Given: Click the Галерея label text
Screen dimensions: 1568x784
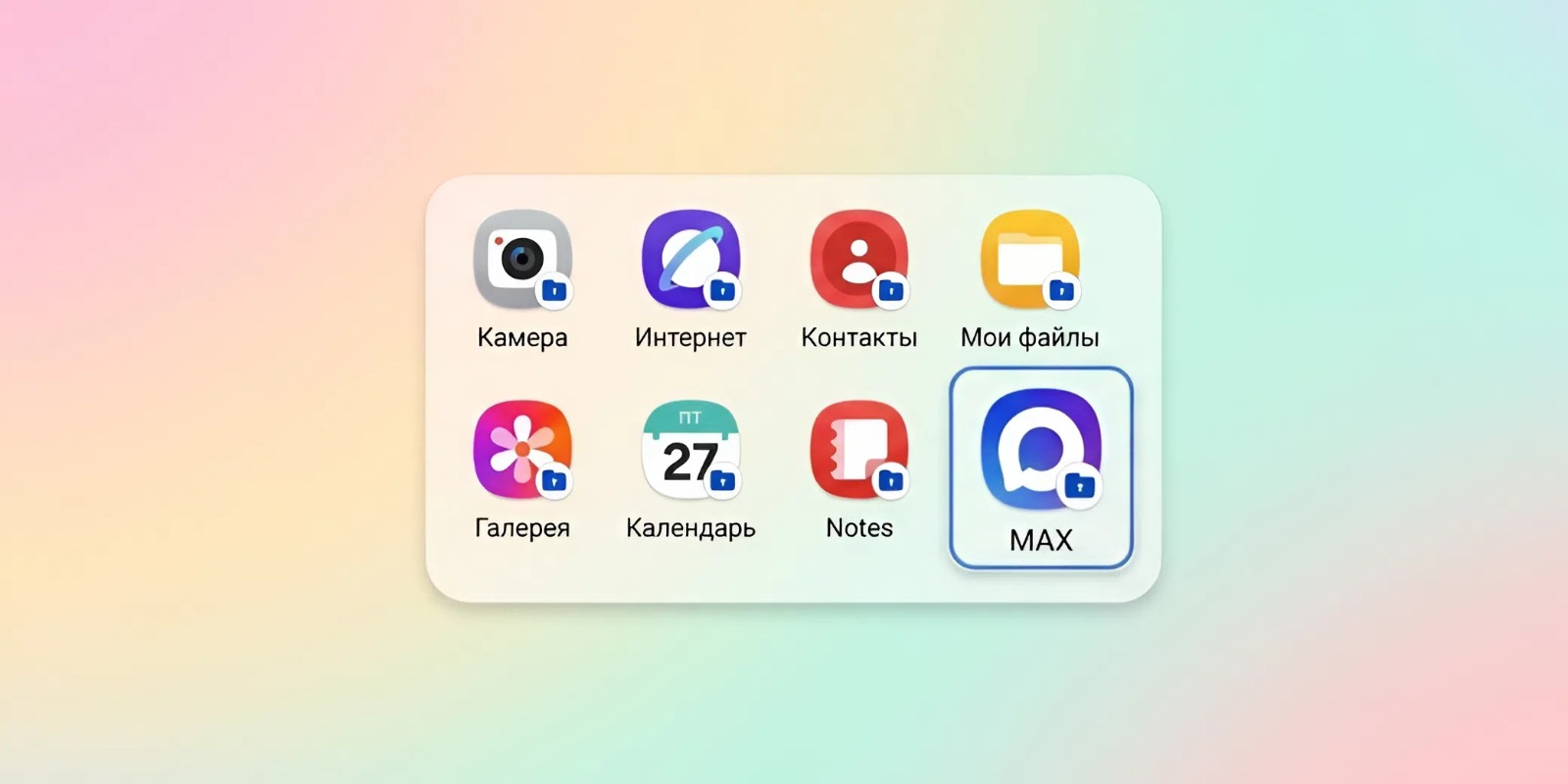Looking at the screenshot, I should tap(521, 527).
